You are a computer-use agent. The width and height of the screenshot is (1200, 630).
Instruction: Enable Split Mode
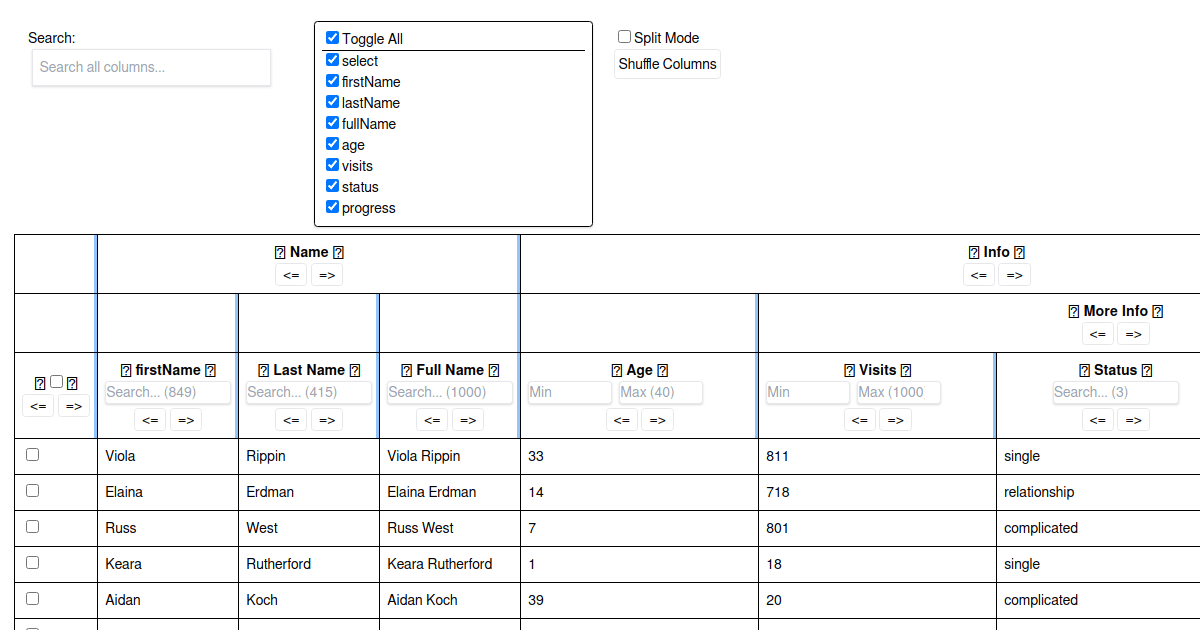point(624,36)
